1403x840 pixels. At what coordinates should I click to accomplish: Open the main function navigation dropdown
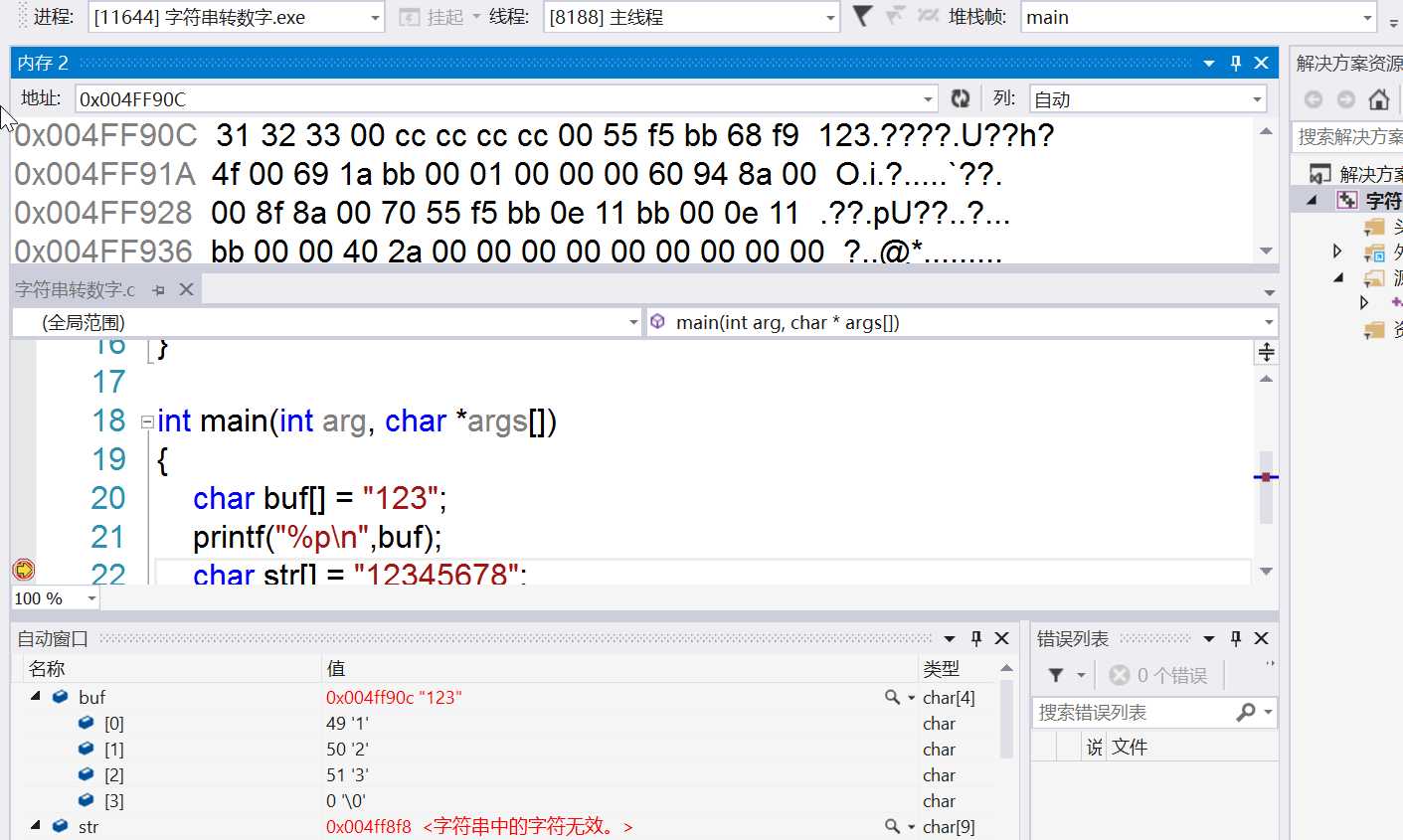tap(1269, 323)
